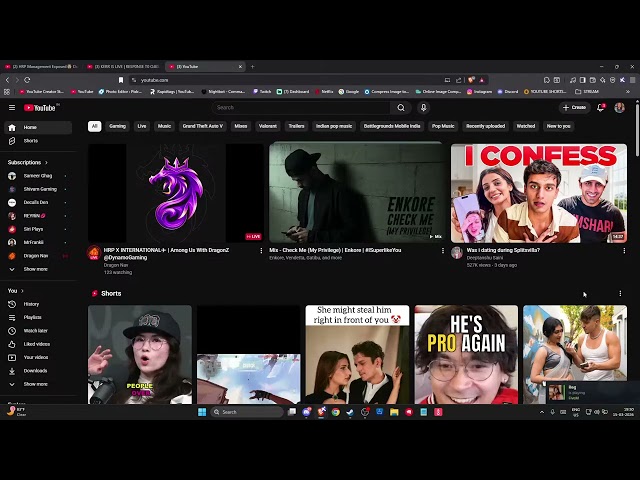Select Battlegrounds Mobile India chip
This screenshot has height=480, width=640.
pyautogui.click(x=392, y=126)
